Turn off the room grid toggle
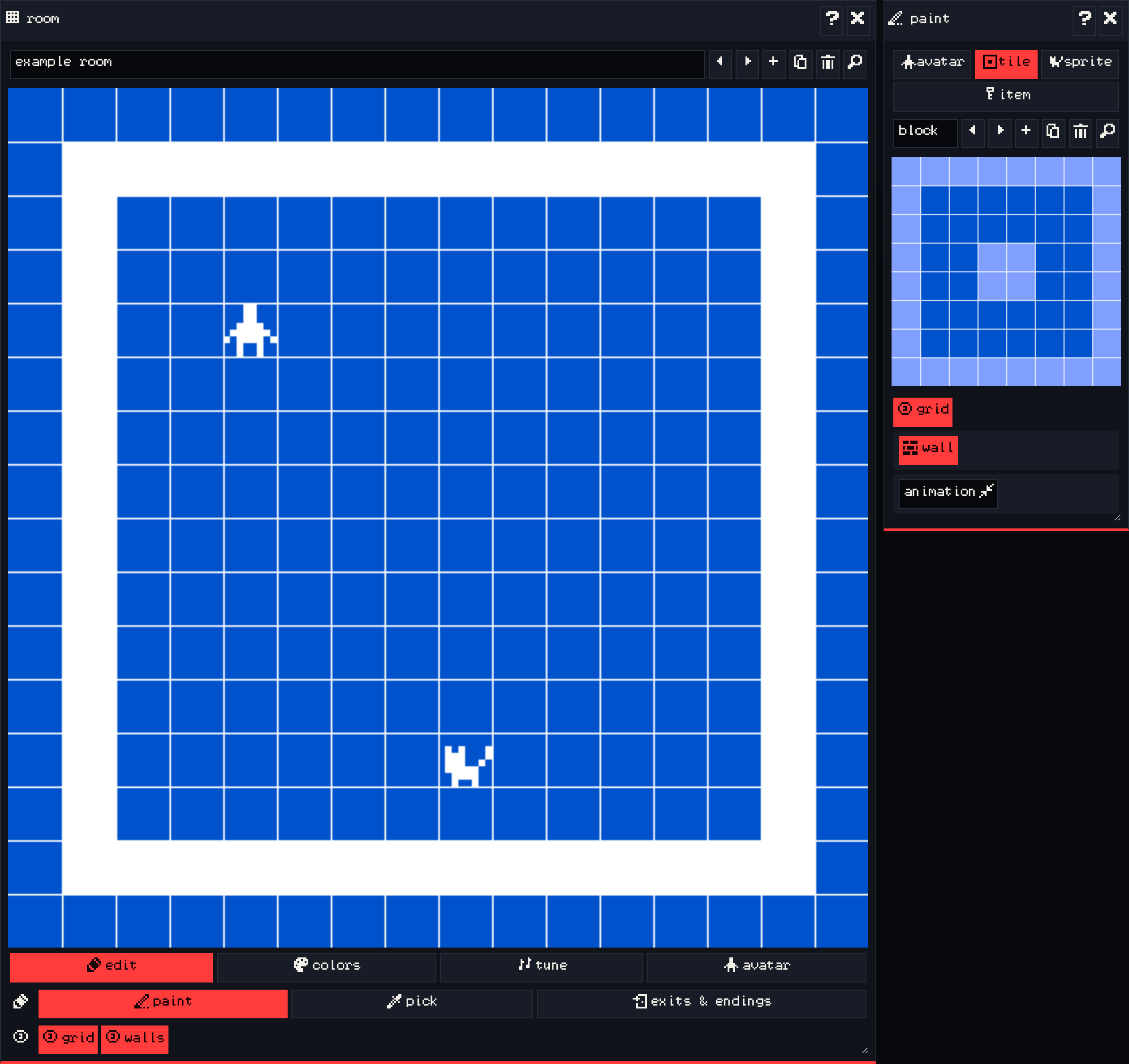 68,1038
